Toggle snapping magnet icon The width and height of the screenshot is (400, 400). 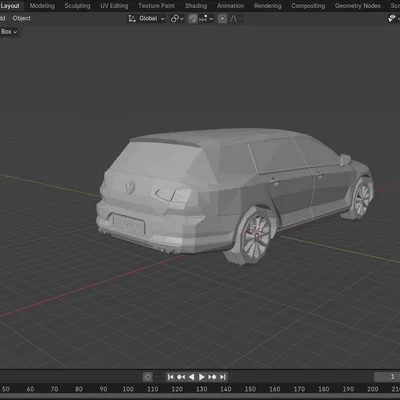[193, 19]
